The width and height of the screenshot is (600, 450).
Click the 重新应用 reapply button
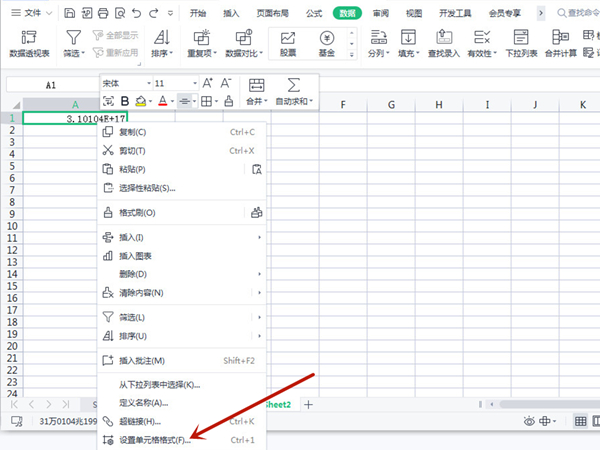coord(115,52)
